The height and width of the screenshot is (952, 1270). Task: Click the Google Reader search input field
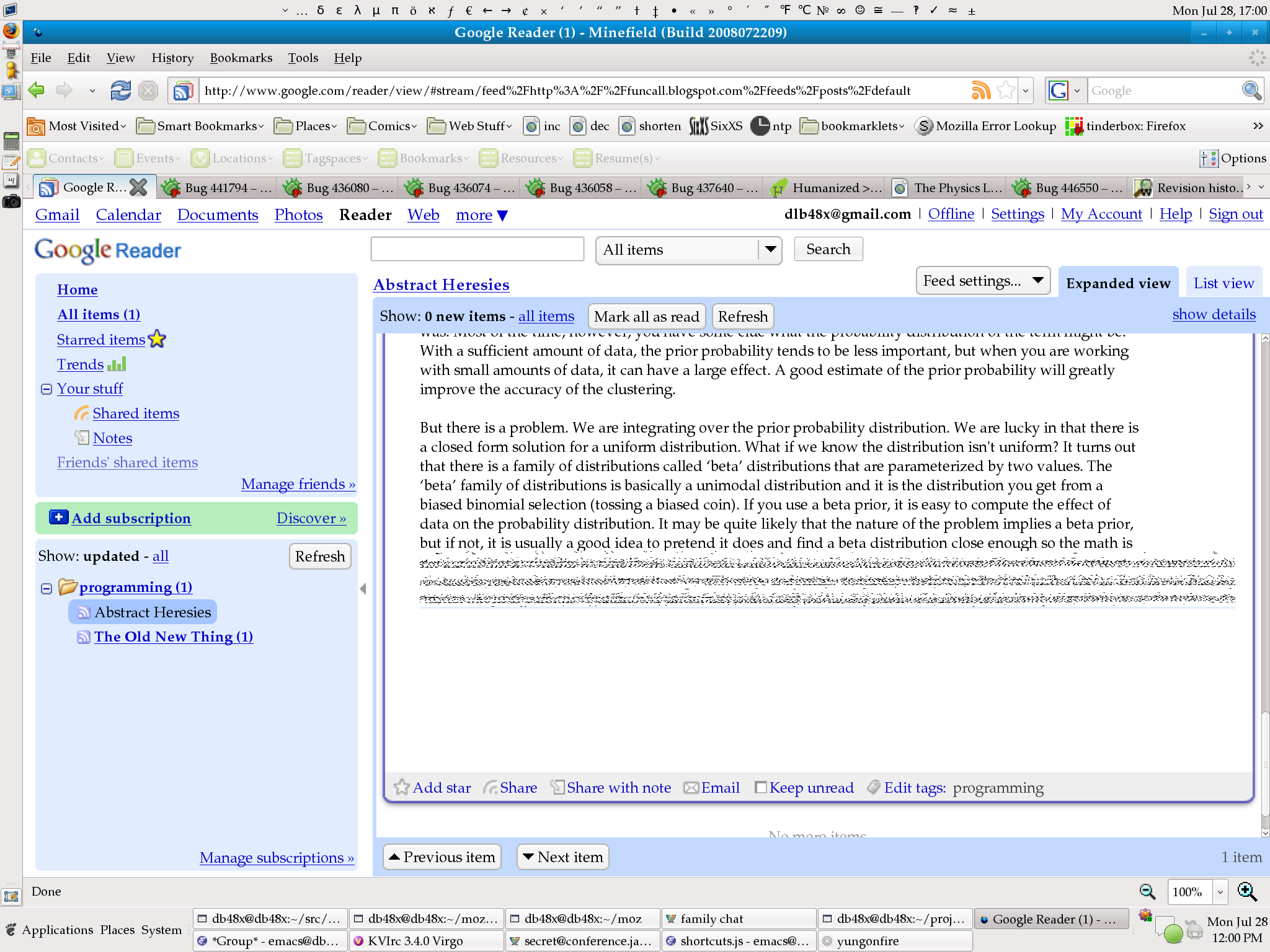pyautogui.click(x=477, y=249)
